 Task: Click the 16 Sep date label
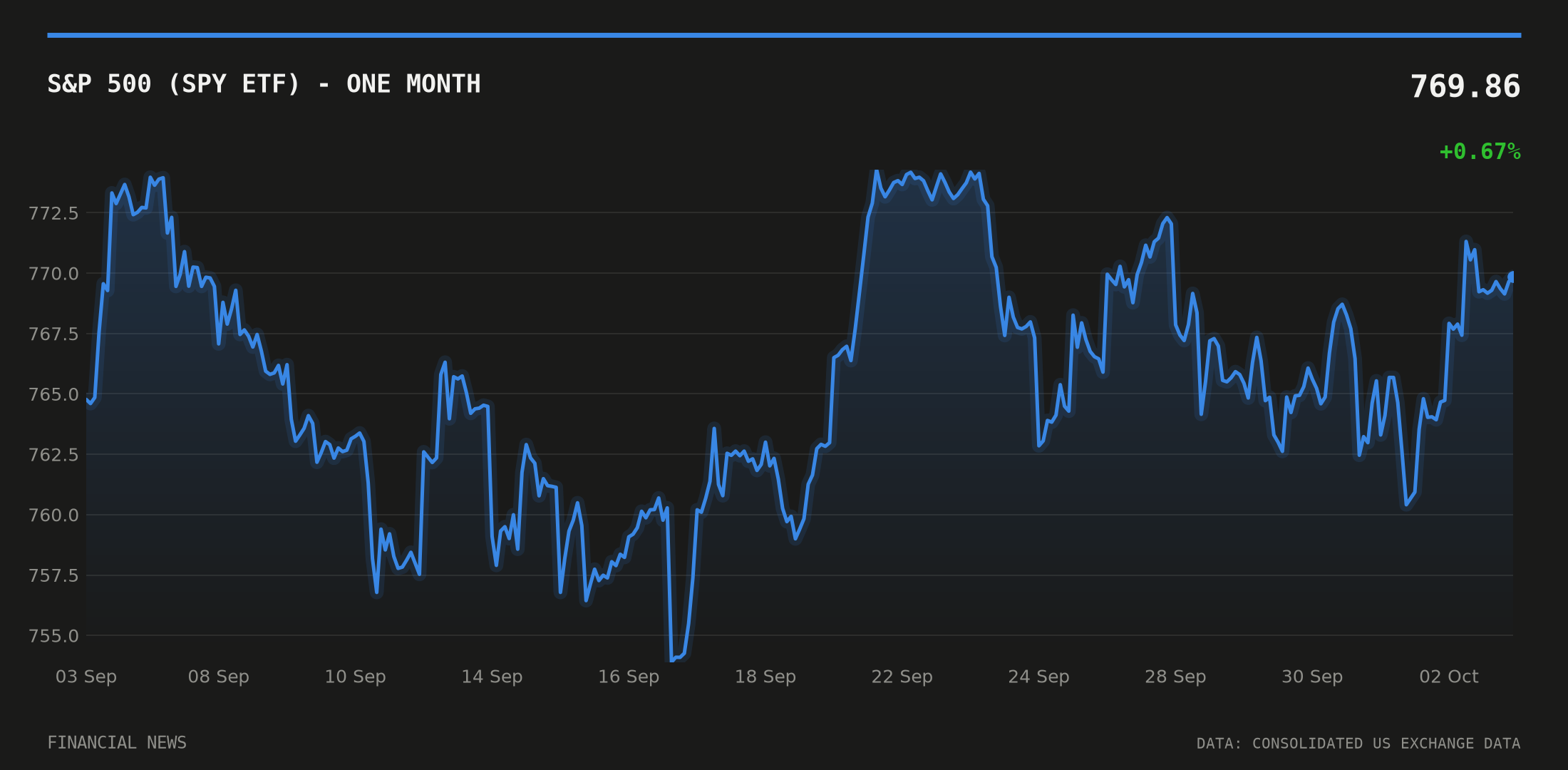(x=629, y=677)
